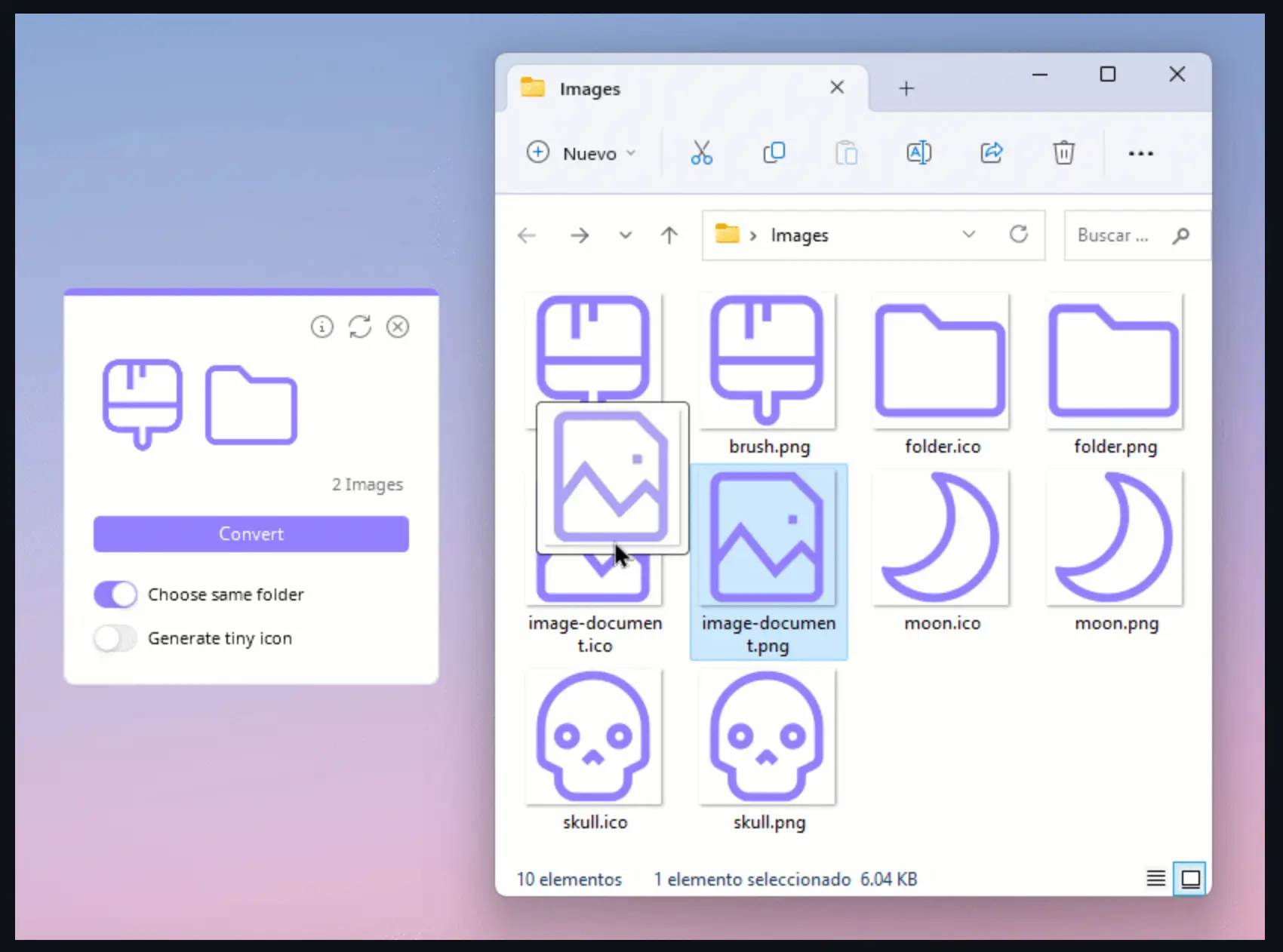Click the Convert button
Viewport: 1283px width, 952px height.
point(251,534)
